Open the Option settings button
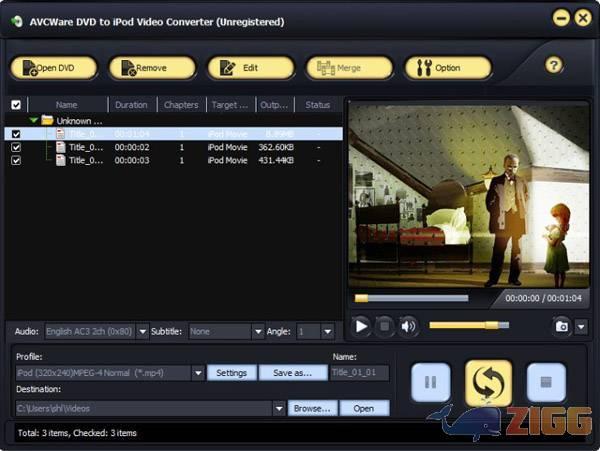600x451 pixels. coord(447,68)
